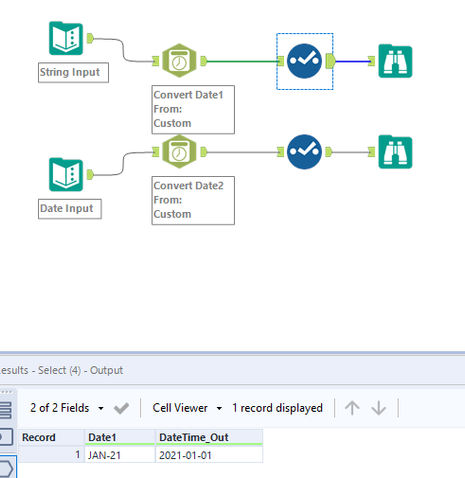Select the String Input text input tool
465x478 pixels.
(66, 38)
